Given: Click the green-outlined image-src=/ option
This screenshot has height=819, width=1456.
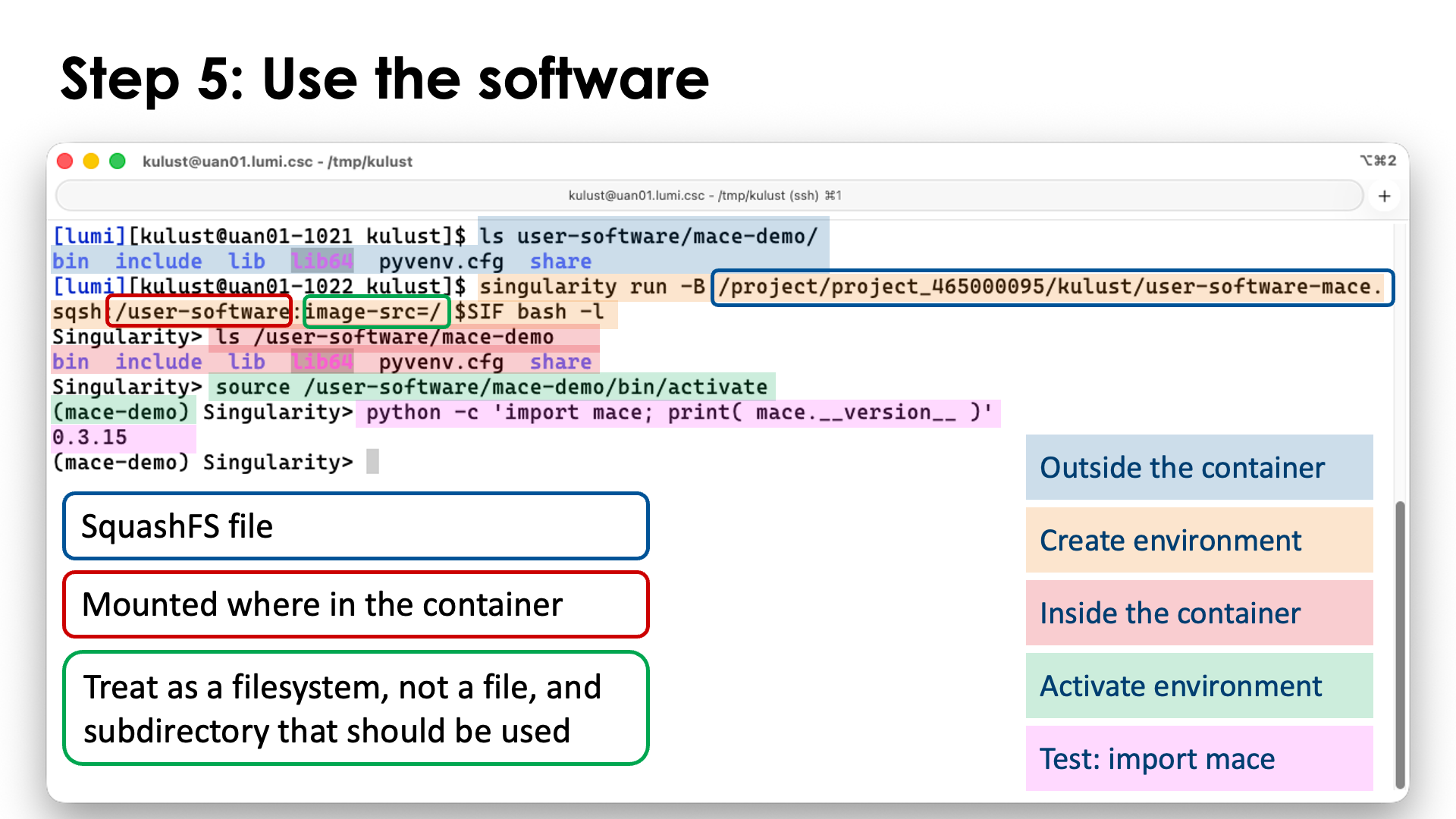Looking at the screenshot, I should (376, 311).
